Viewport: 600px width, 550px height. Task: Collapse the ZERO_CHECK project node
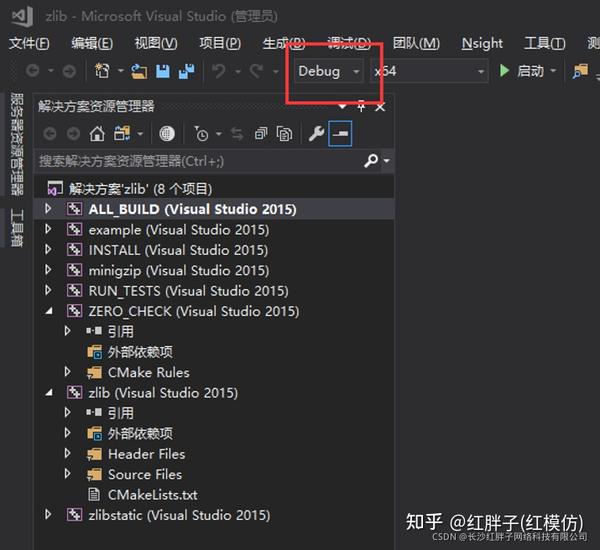click(49, 311)
